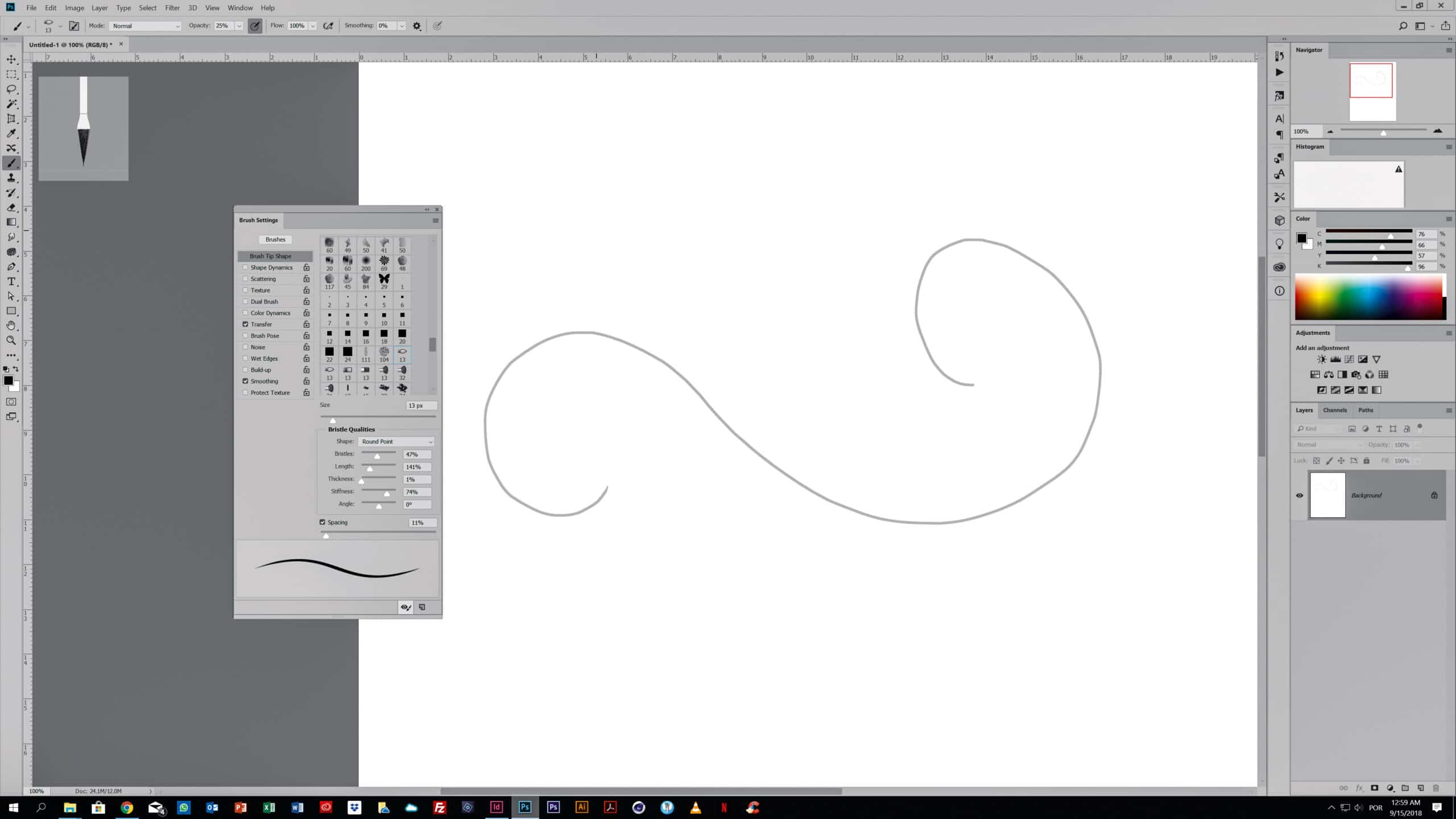Select the Eraser tool
The width and height of the screenshot is (1456, 819).
[x=11, y=208]
